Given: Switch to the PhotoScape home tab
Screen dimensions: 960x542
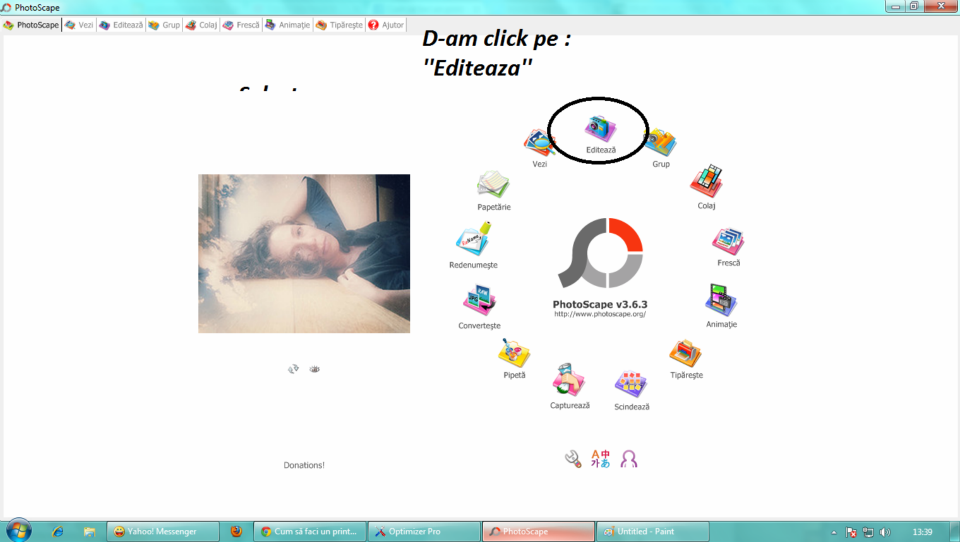Looking at the screenshot, I should point(31,25).
